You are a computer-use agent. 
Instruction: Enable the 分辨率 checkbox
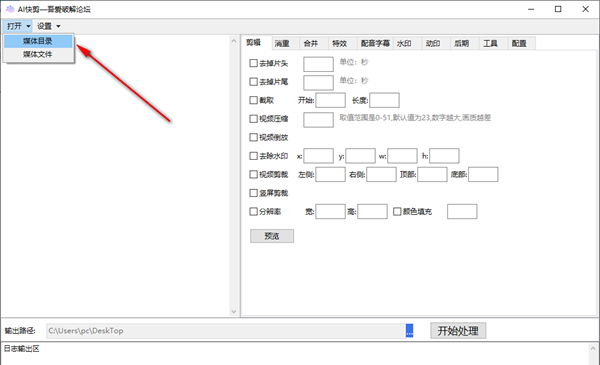pos(253,211)
